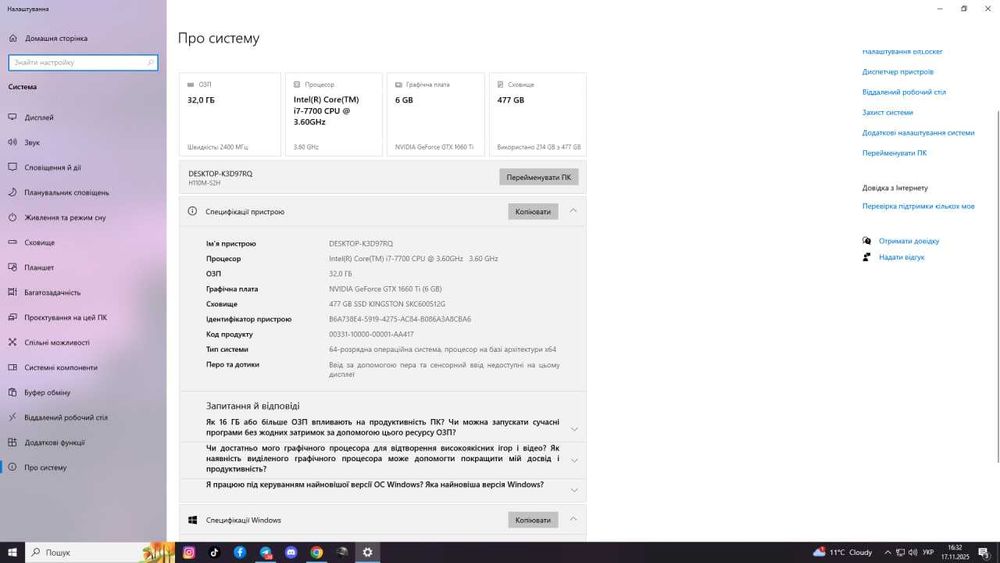Click the Отримати довідку link
1000x563 pixels.
[x=909, y=241]
